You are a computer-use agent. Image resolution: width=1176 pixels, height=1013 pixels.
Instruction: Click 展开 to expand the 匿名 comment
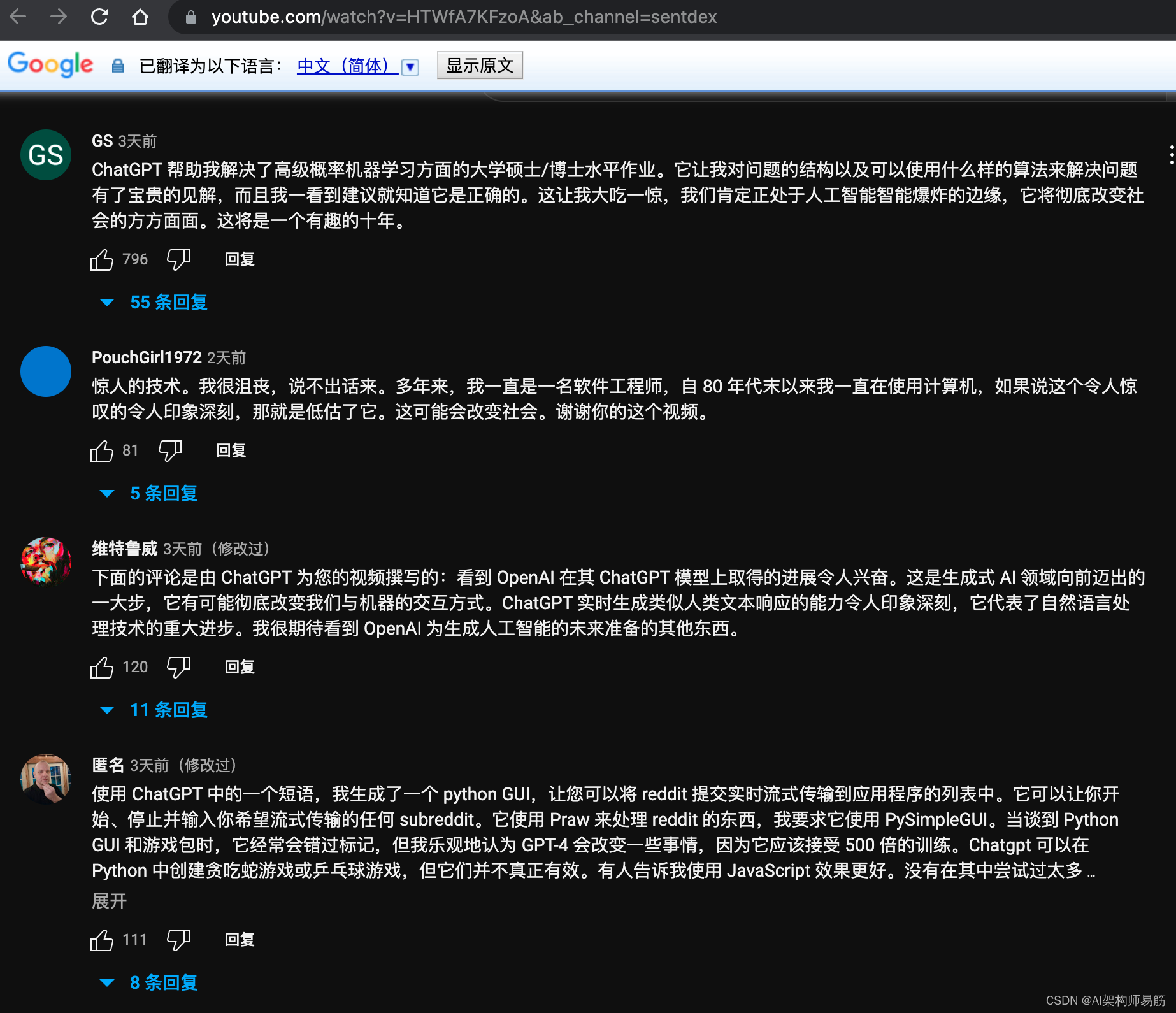[109, 901]
